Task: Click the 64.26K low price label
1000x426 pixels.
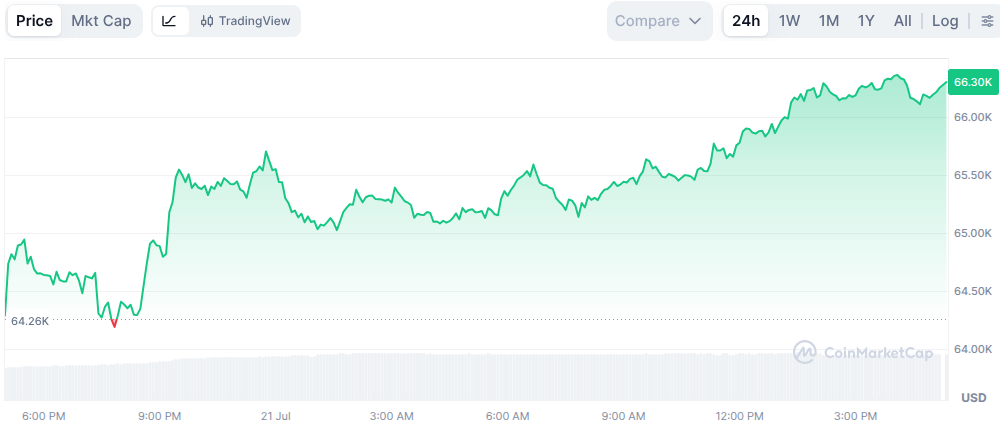Action: (30, 321)
